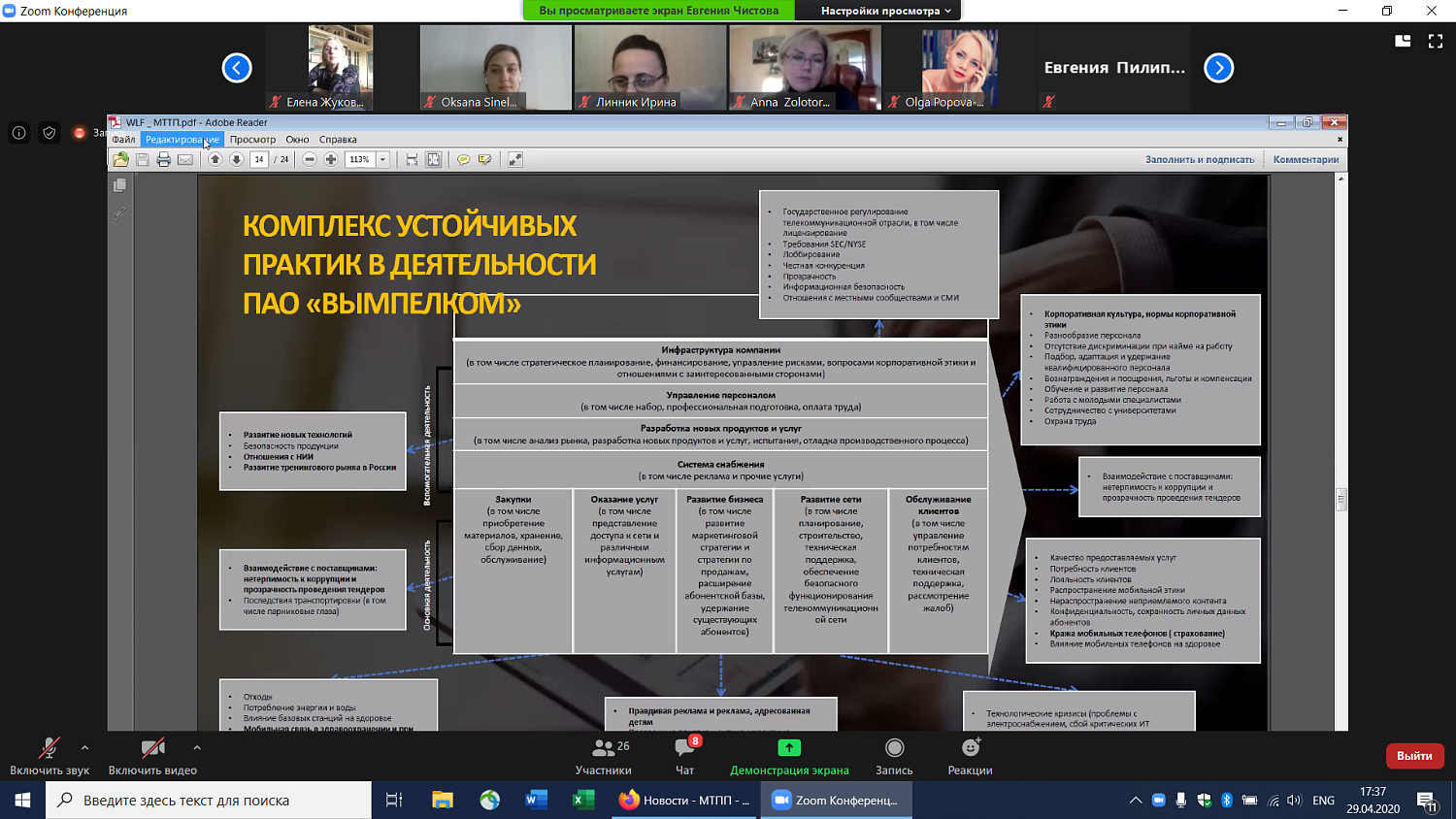Viewport: 1456px width, 819px height.
Task: Select the fit one full page icon
Action: (433, 159)
